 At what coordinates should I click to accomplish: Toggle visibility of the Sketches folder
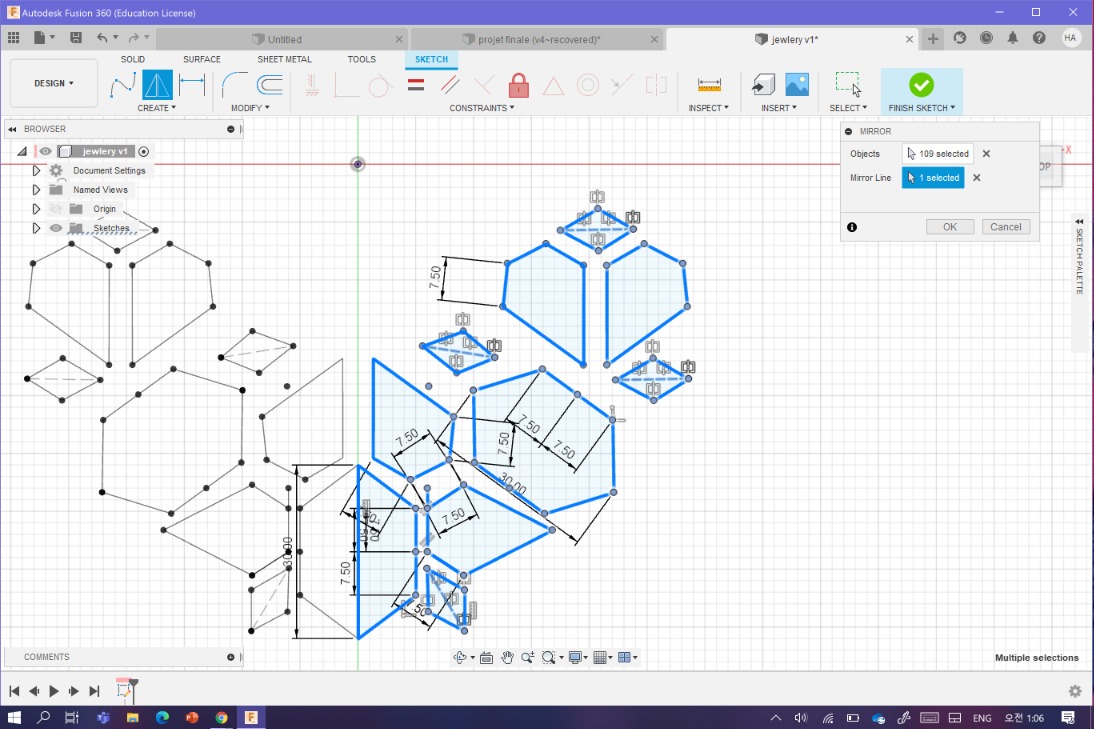tap(56, 228)
